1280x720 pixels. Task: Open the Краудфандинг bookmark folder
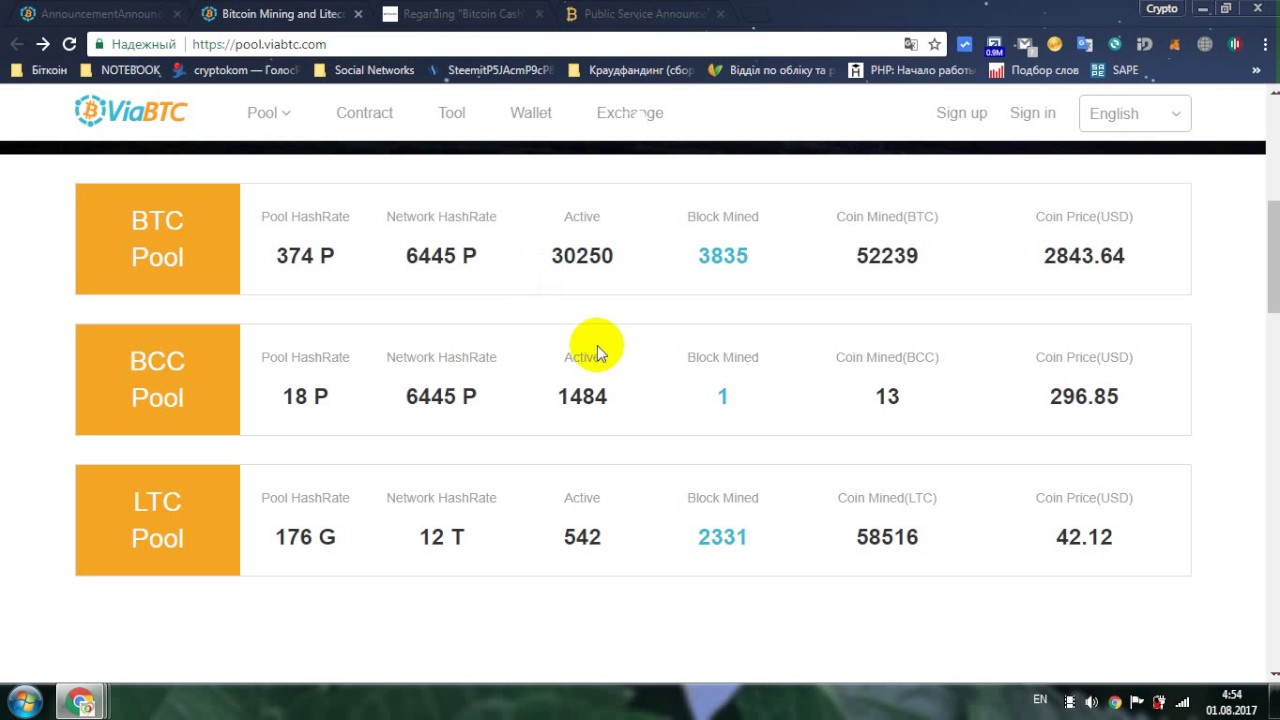(630, 70)
